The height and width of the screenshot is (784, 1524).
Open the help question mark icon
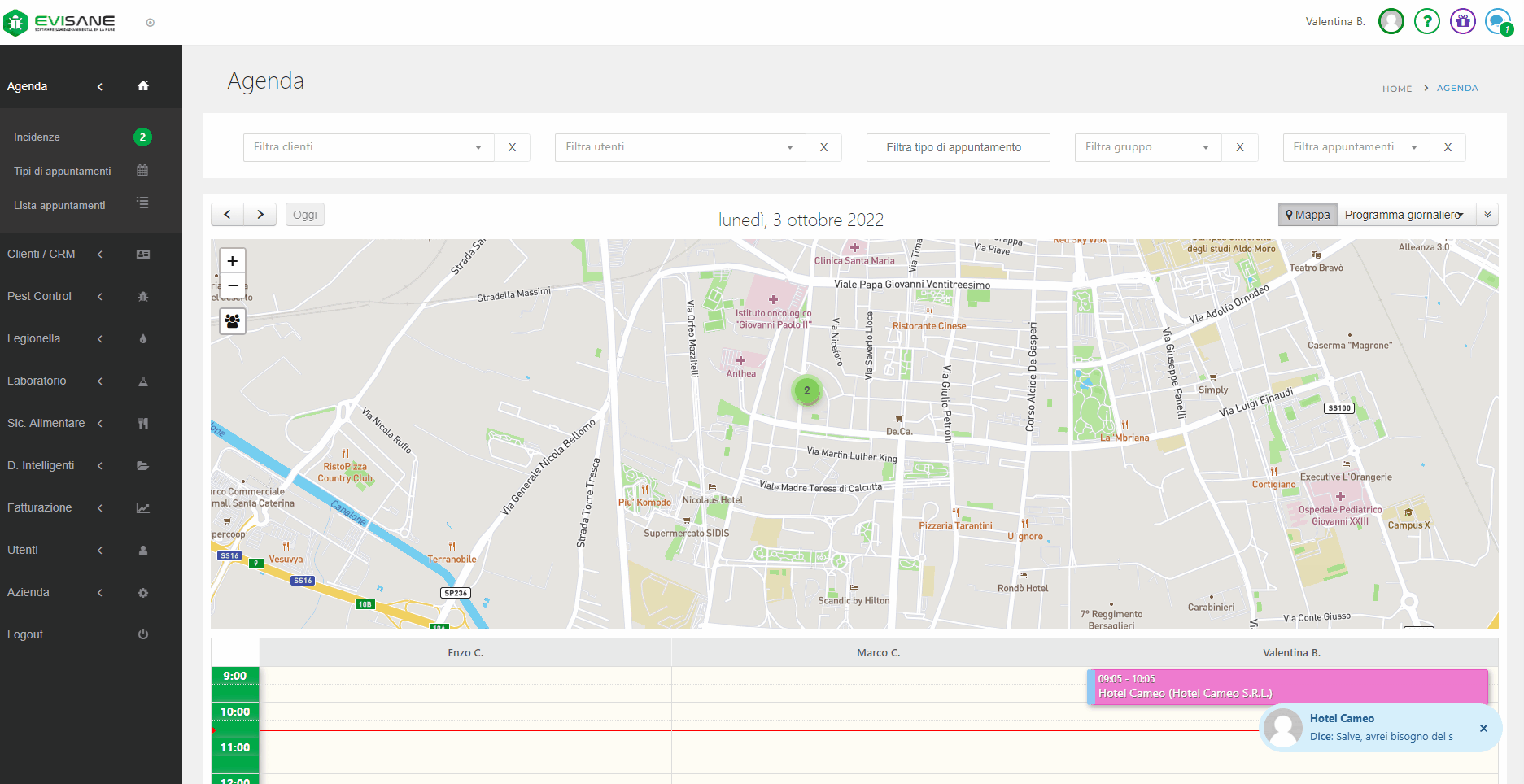pos(1426,21)
